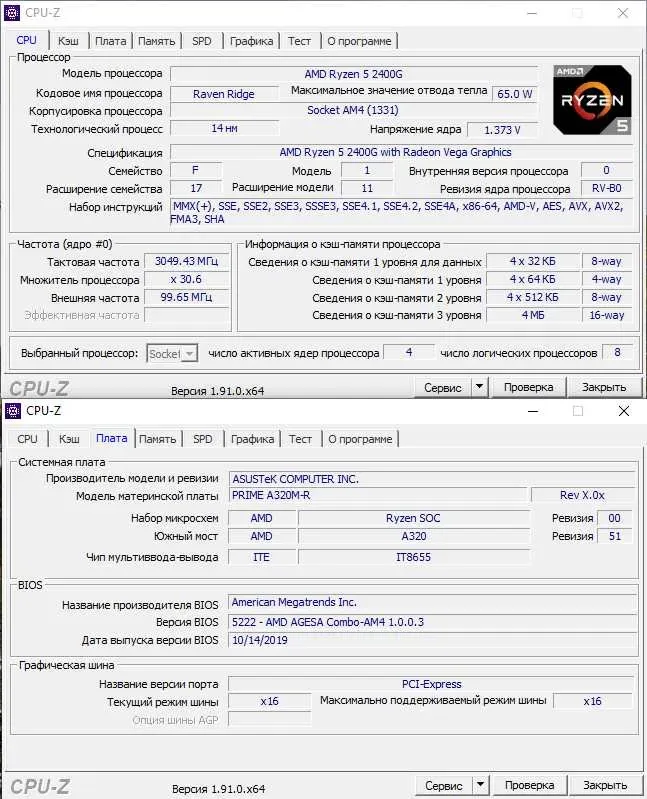Switch to the CPU tab in the bottom window

coord(27,439)
